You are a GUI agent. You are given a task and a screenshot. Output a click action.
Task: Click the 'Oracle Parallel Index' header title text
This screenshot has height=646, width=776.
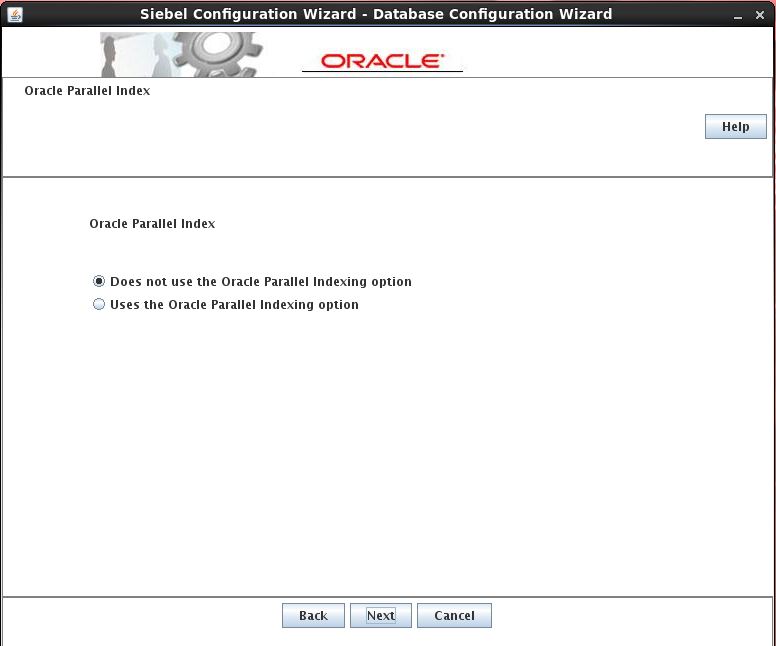(x=87, y=91)
